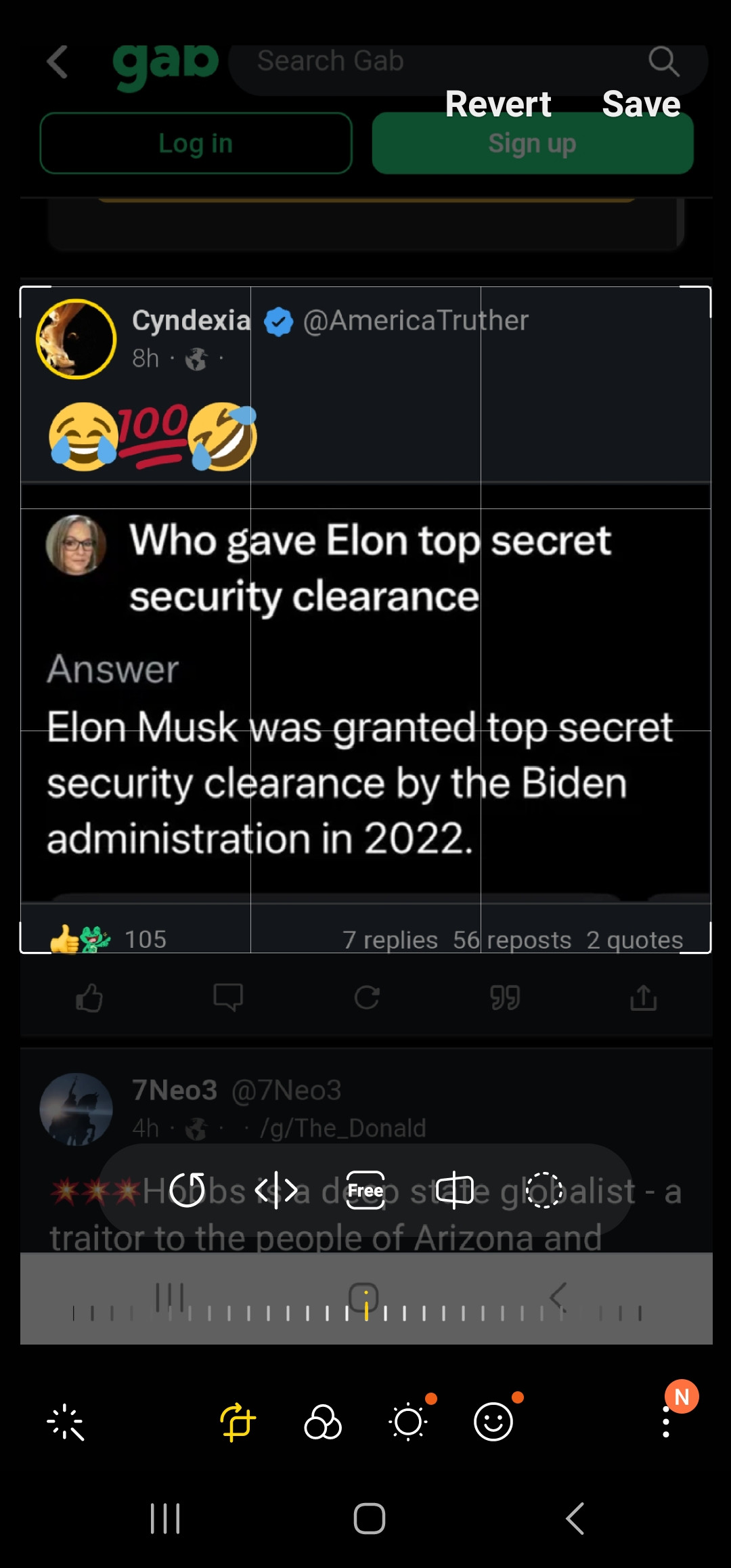
Task: Tap the rotate counterclockwise icon
Action: tap(187, 1190)
